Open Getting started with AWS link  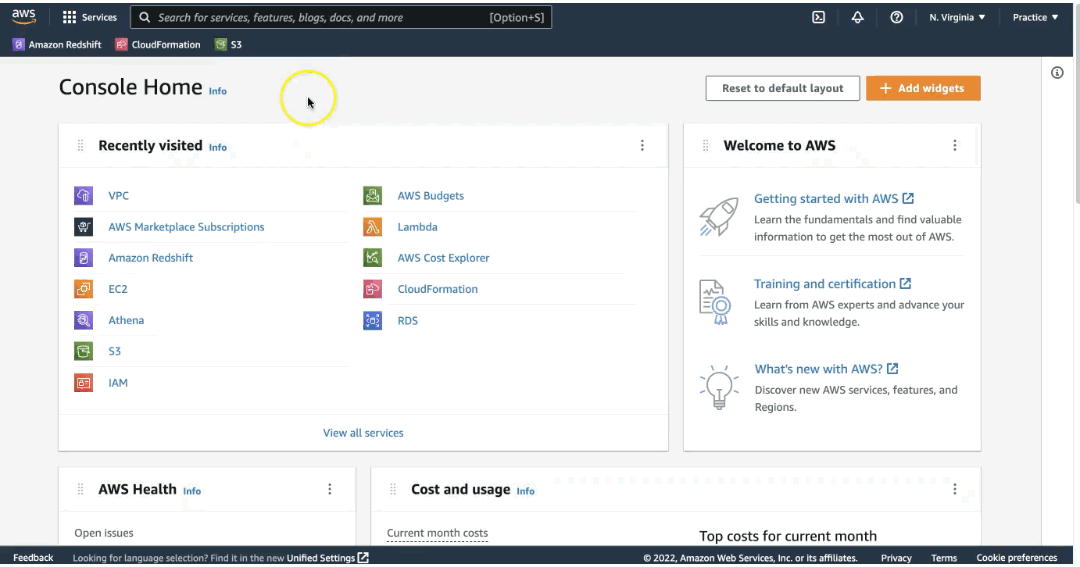tap(833, 198)
